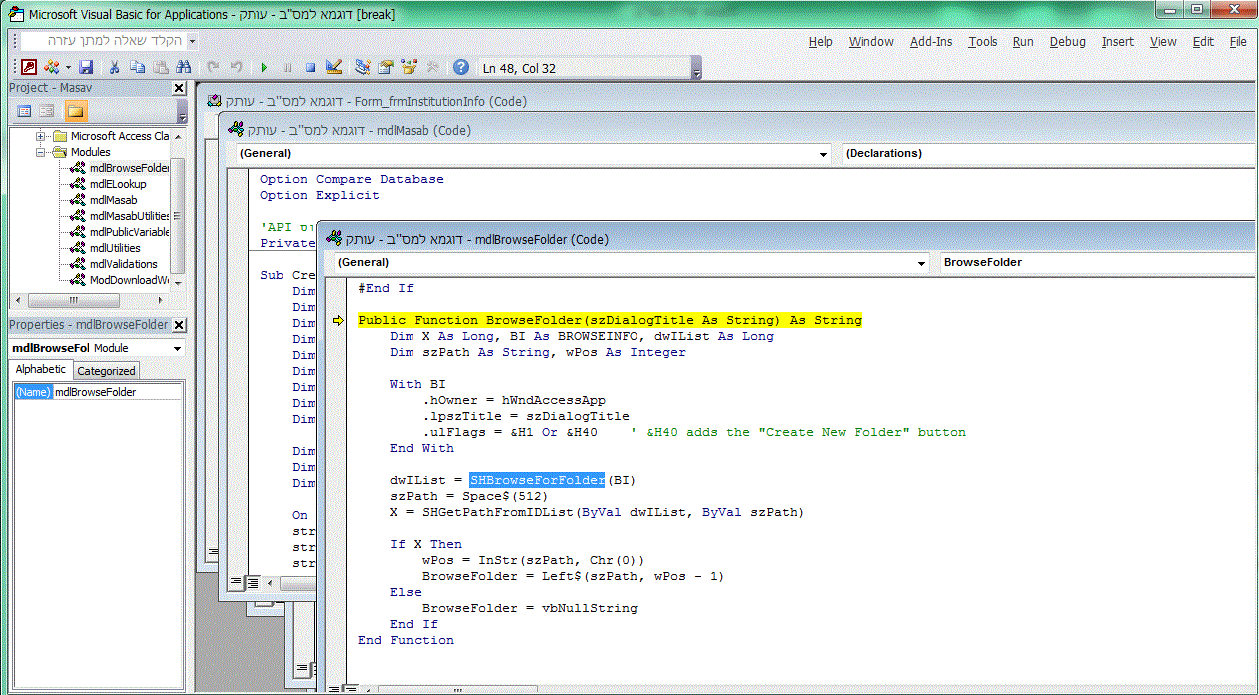
Task: Expand the Microsoft Access Class Objects node
Action: pyautogui.click(x=41, y=136)
